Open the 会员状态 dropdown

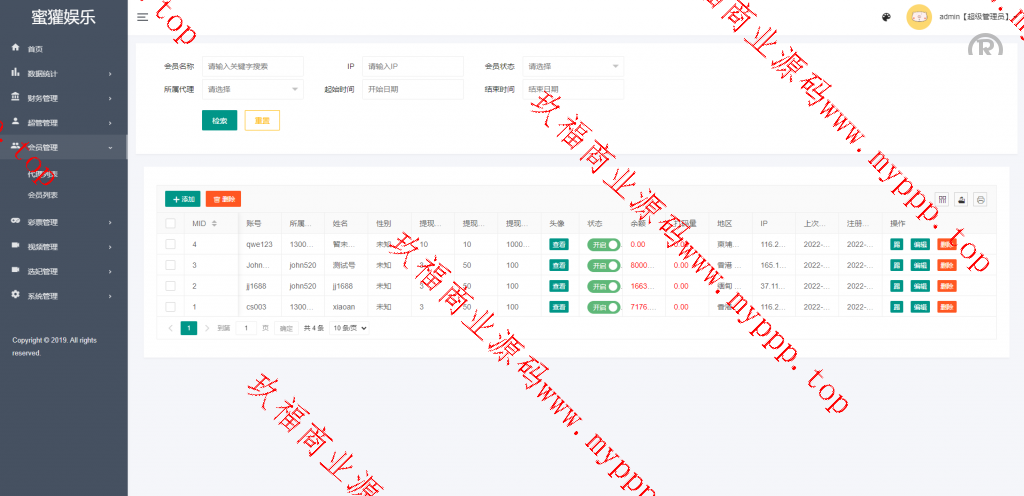point(573,66)
